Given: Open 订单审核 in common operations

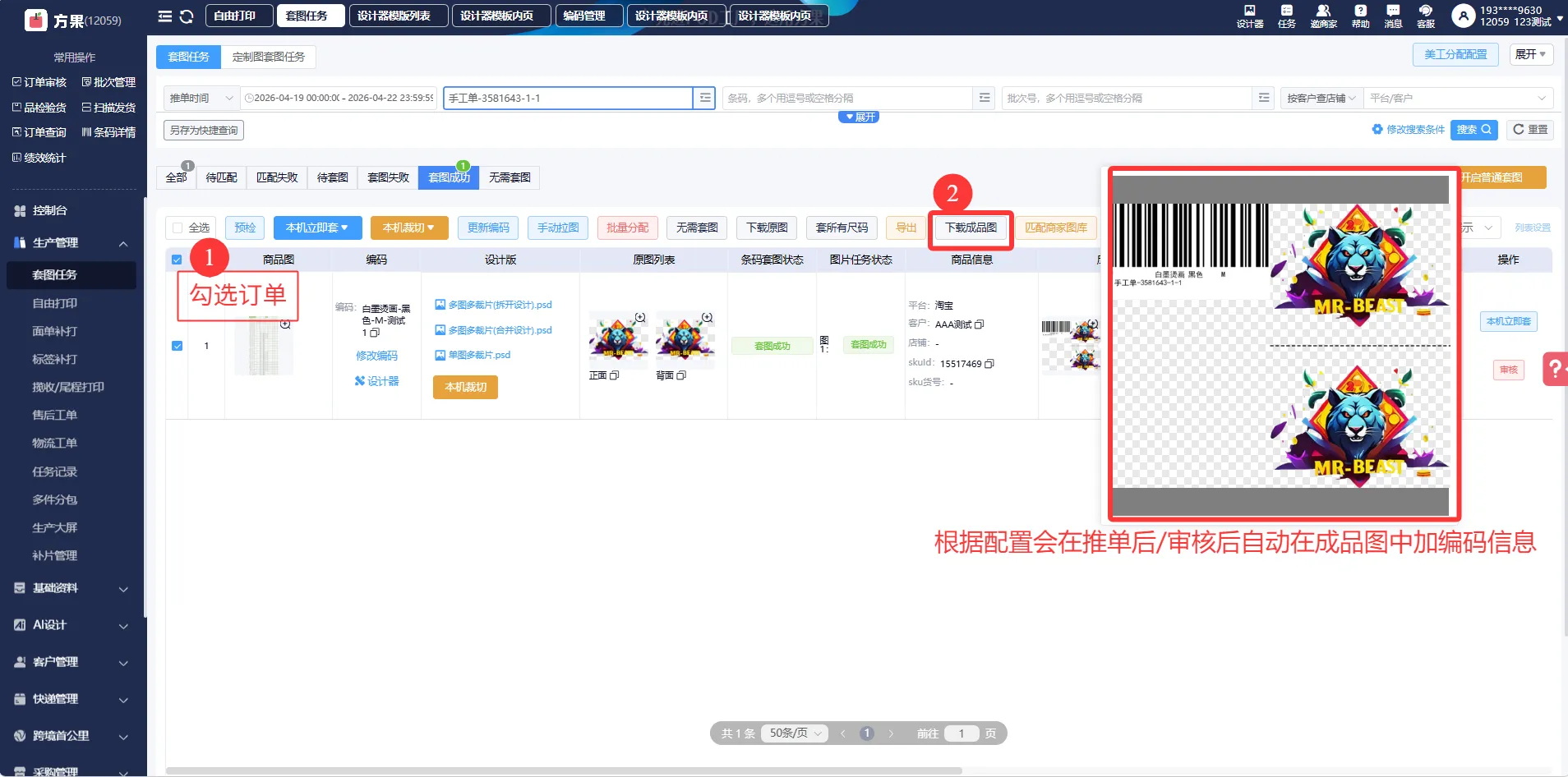Looking at the screenshot, I should tap(39, 82).
